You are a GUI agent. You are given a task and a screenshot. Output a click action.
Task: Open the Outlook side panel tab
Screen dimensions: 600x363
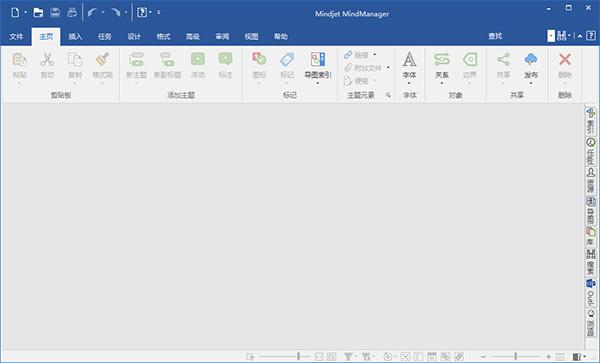click(x=591, y=292)
